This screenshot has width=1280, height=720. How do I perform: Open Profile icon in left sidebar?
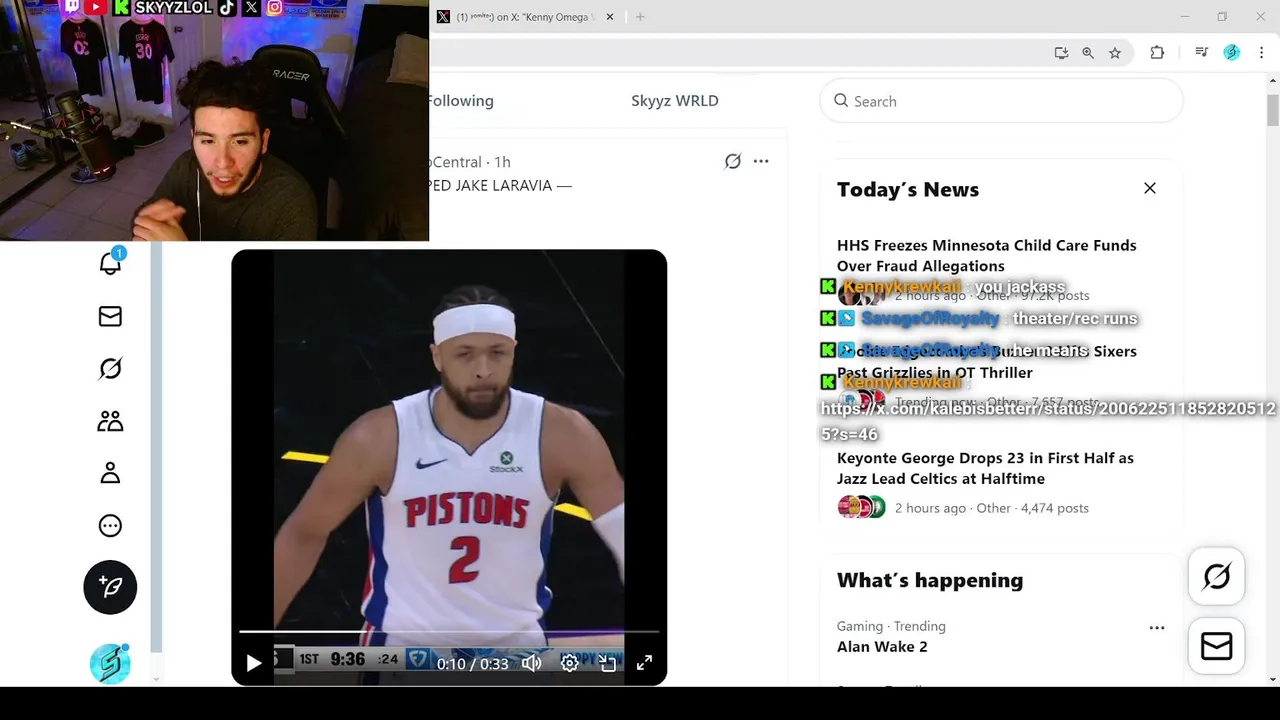110,473
